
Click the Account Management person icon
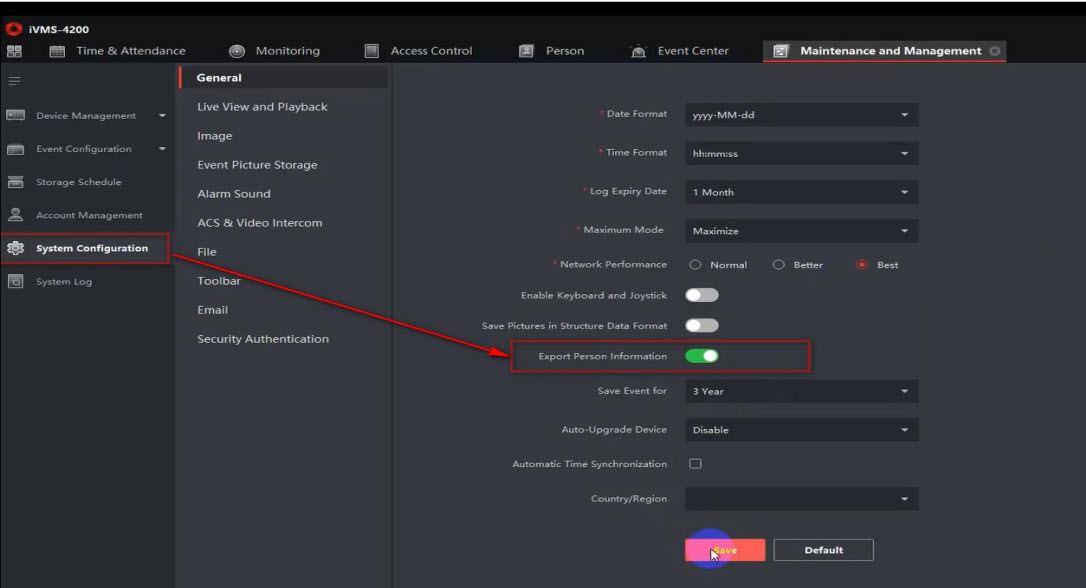point(15,215)
